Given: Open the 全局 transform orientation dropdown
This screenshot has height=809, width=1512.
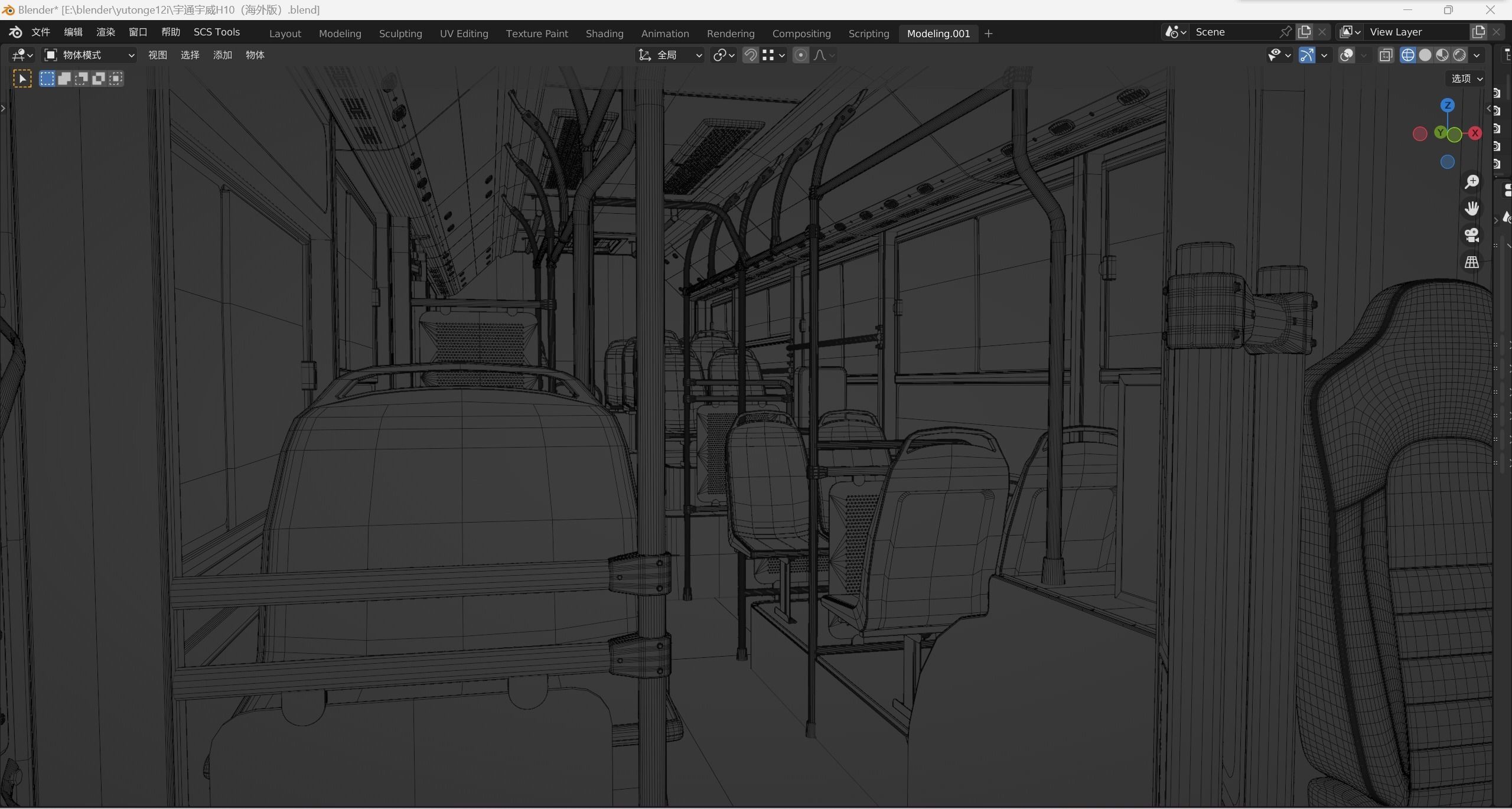Looking at the screenshot, I should (670, 55).
